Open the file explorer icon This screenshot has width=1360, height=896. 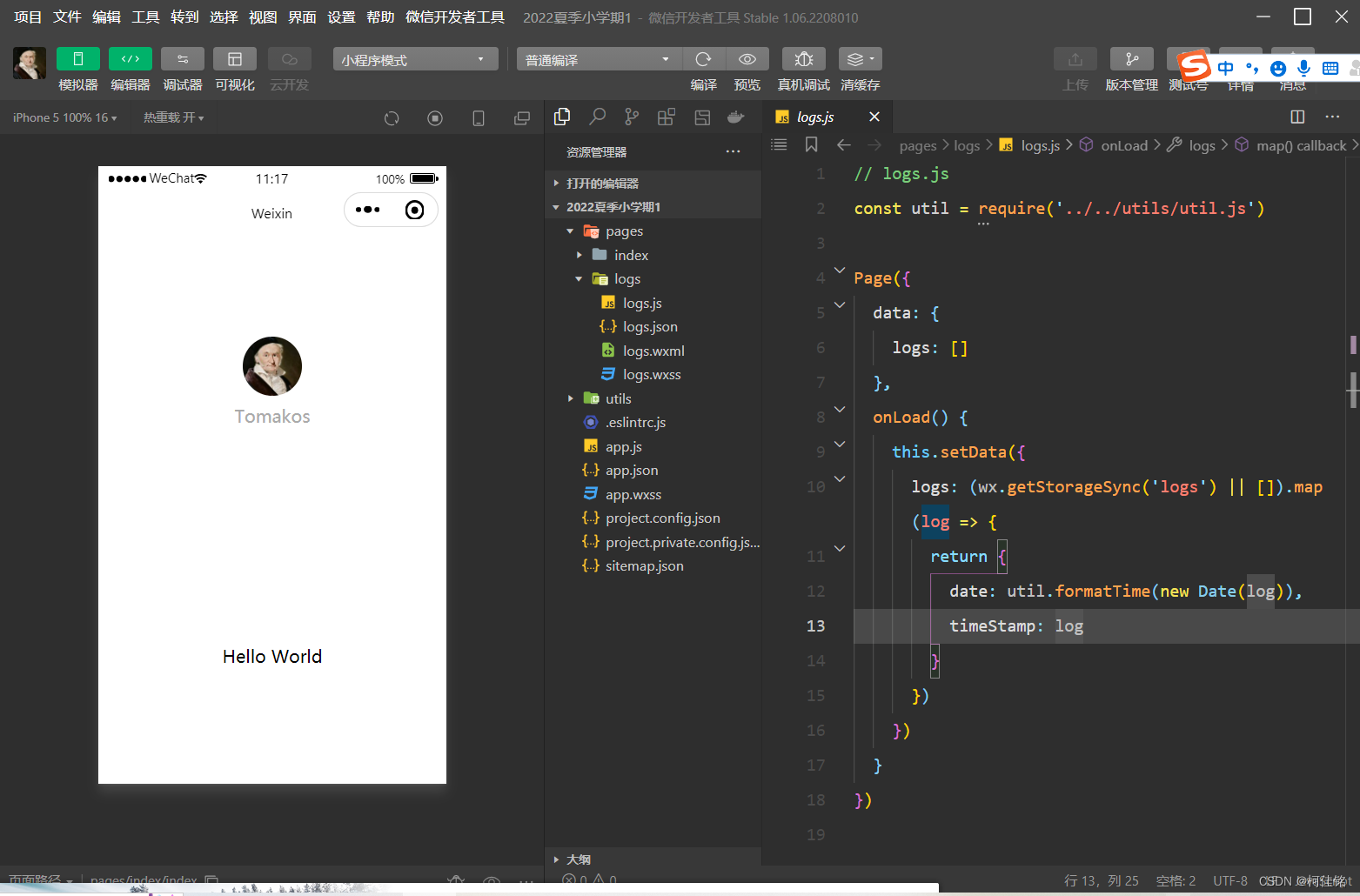pos(562,117)
